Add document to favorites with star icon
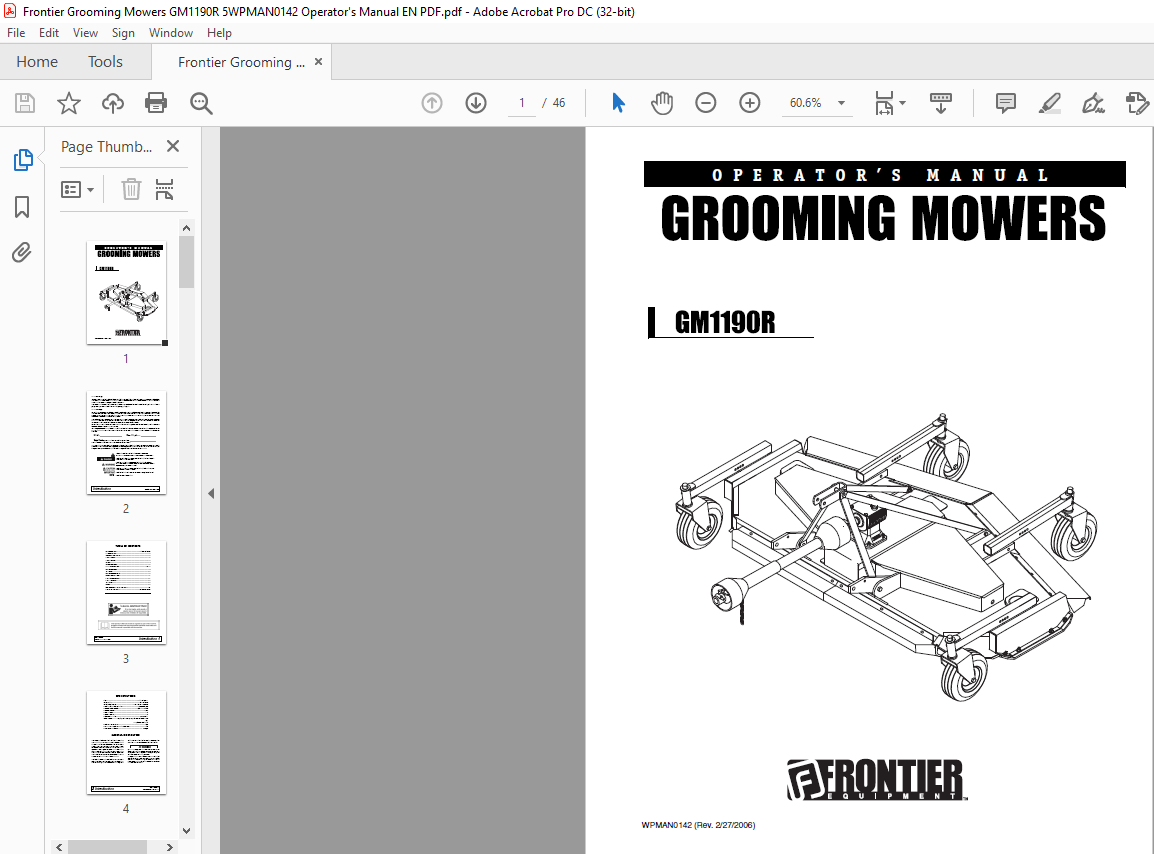Image resolution: width=1154 pixels, height=854 pixels. point(68,103)
